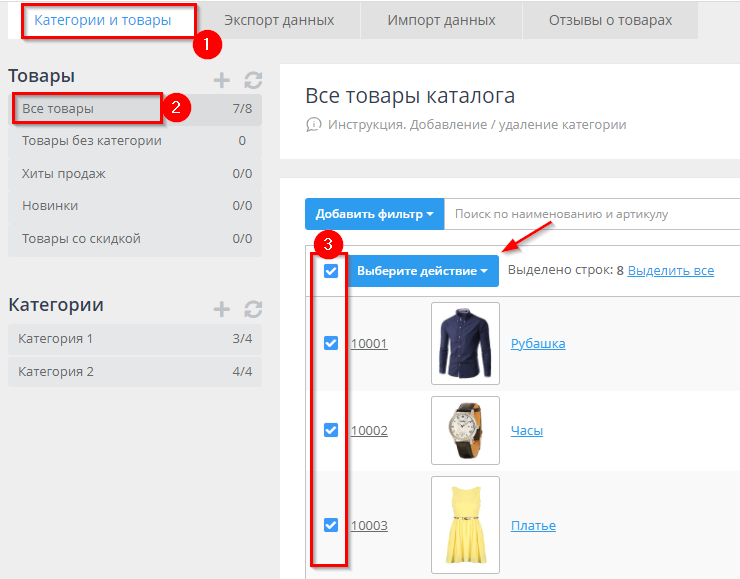This screenshot has height=579, width=740.
Task: Uncheck the checkbox for product 10001
Action: tap(331, 343)
